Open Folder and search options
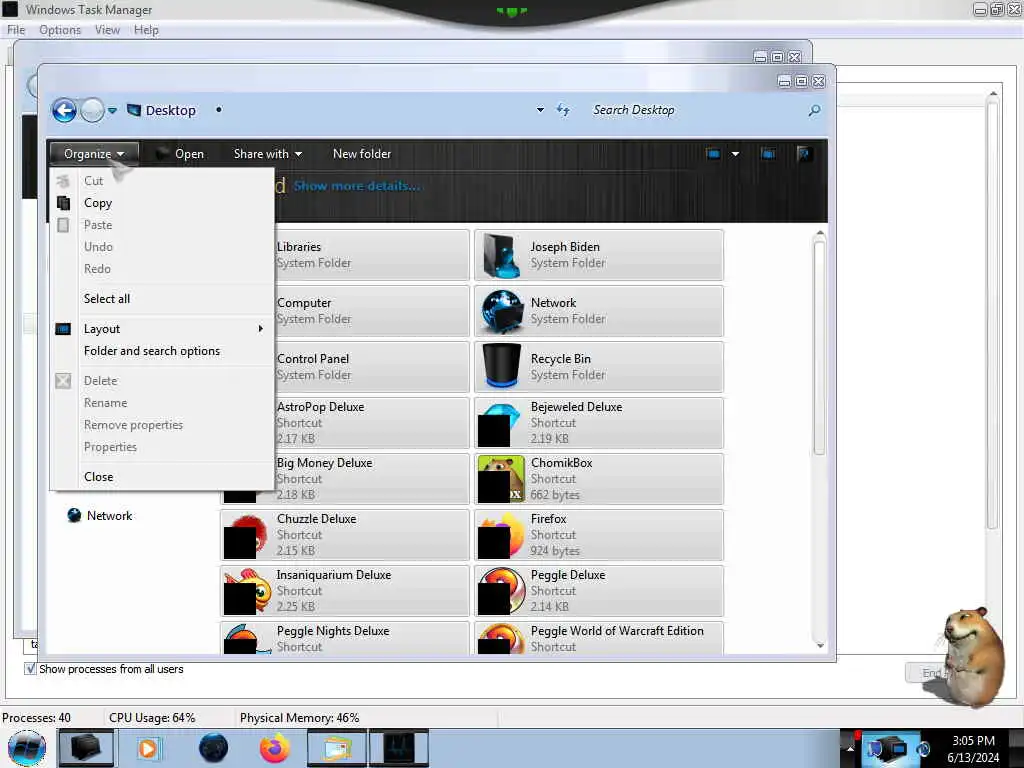1024x768 pixels. 162,351
